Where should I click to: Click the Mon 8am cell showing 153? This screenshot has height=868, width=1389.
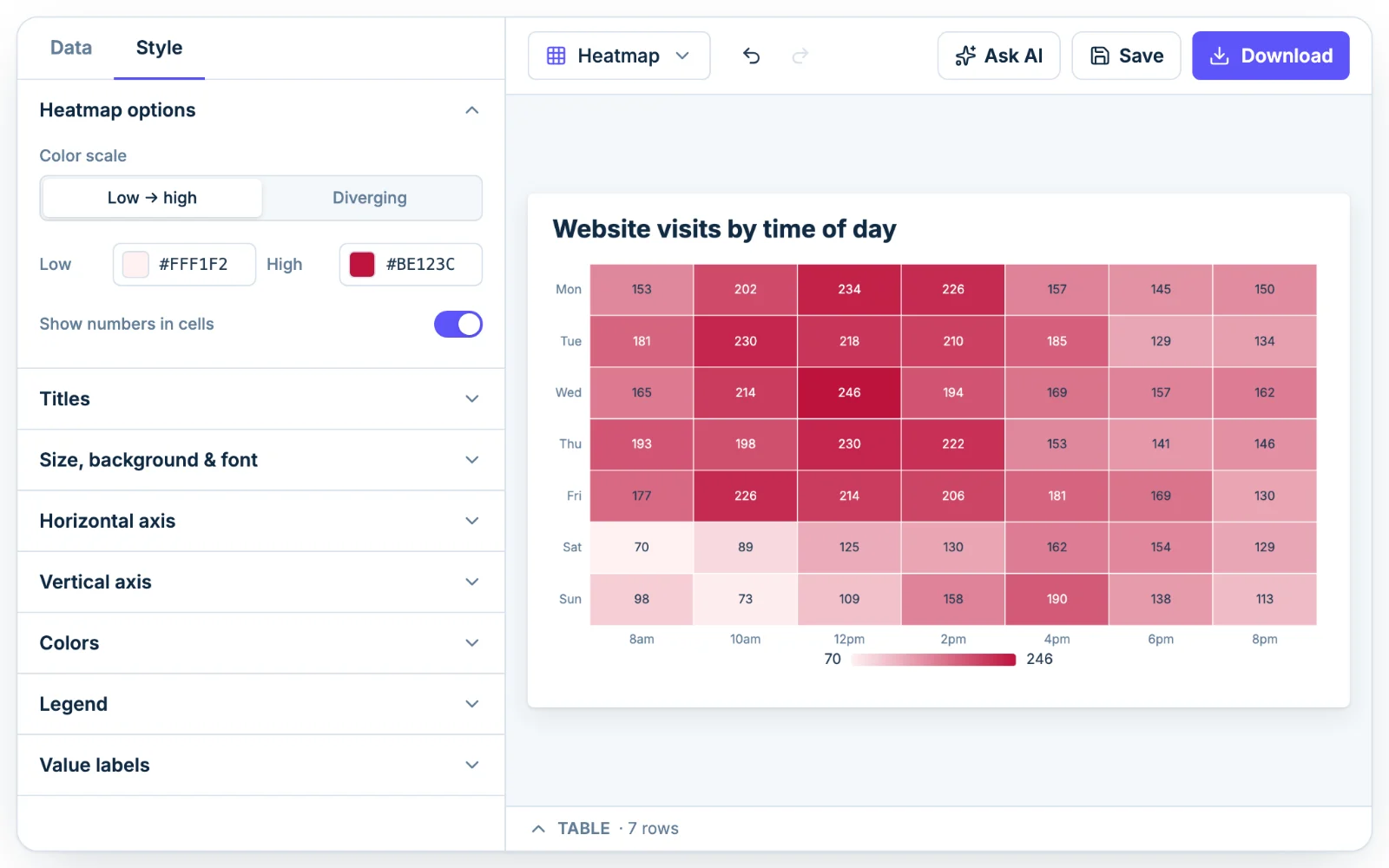click(x=642, y=289)
